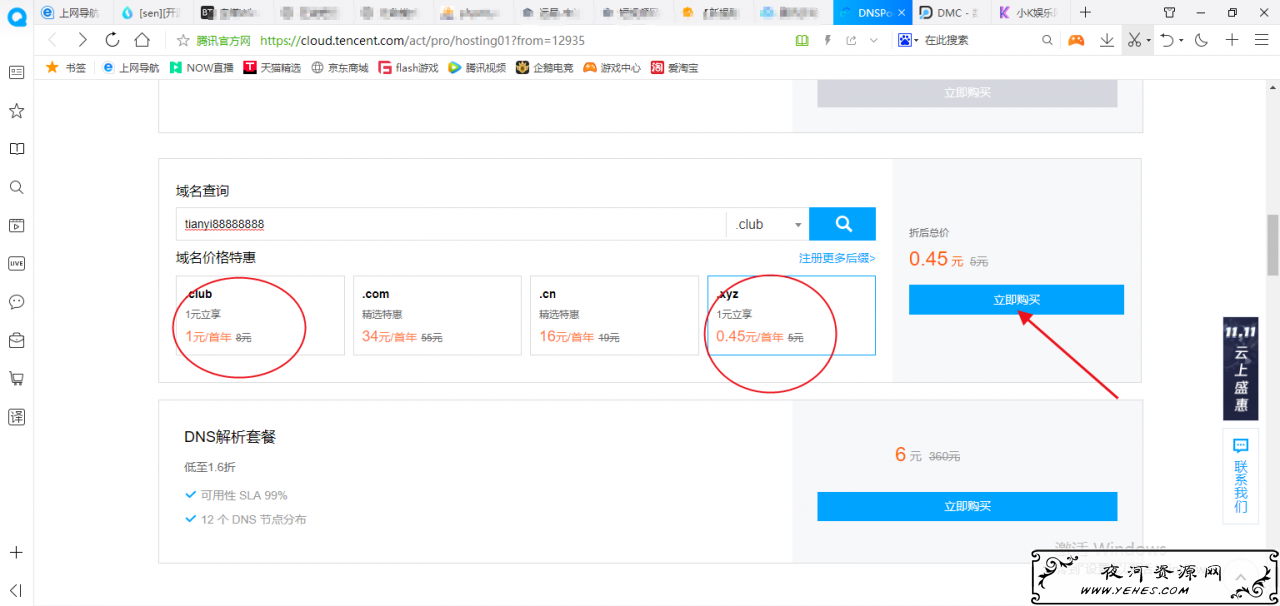Click the lightning speed-mode icon

pos(827,40)
